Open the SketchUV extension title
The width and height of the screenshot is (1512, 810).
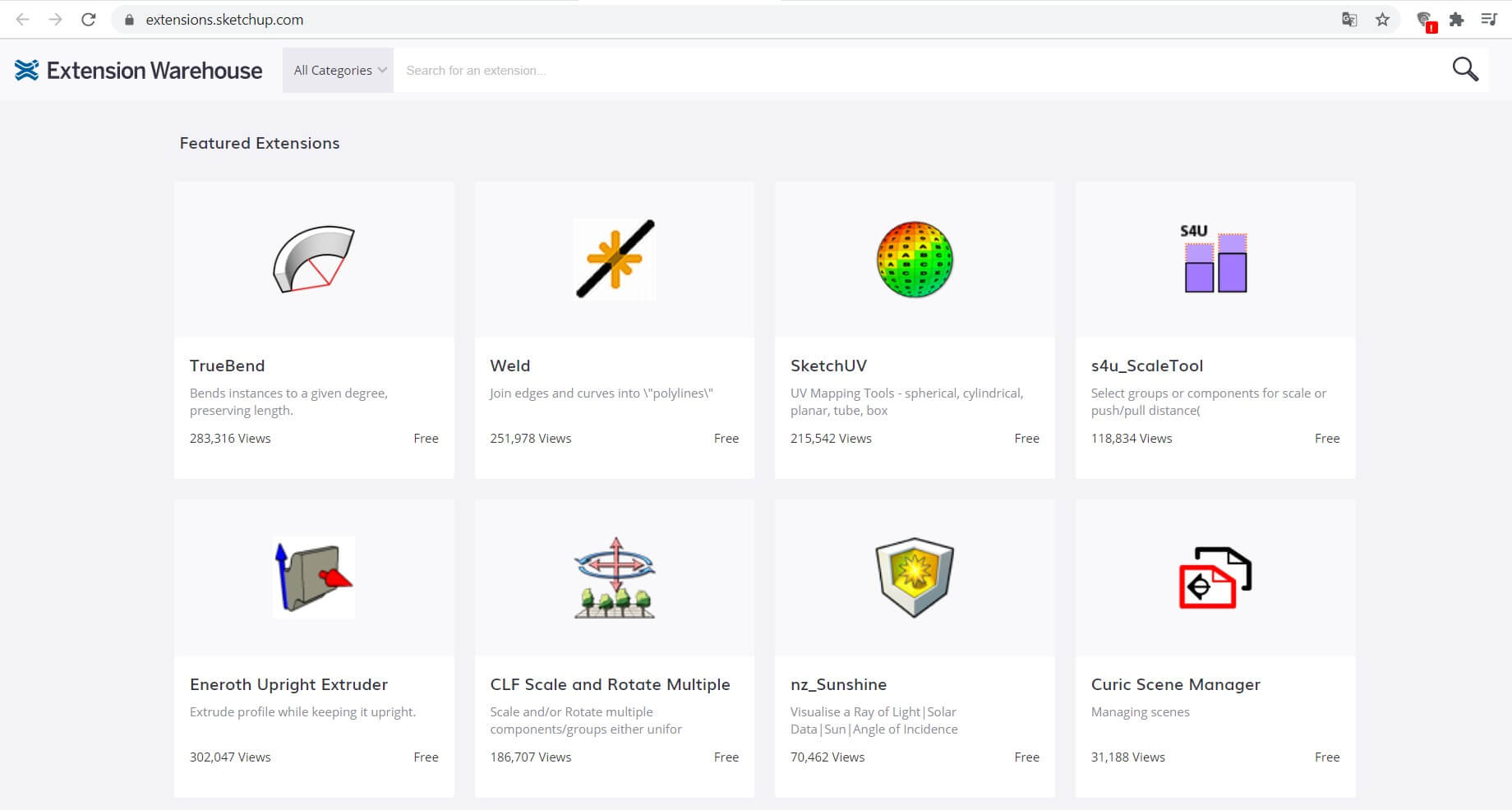click(x=828, y=366)
